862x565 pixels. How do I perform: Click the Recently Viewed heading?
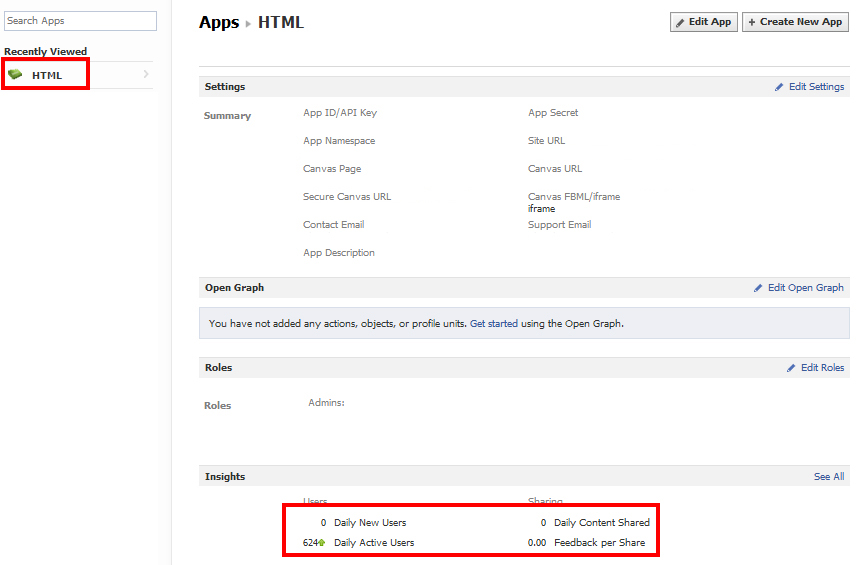point(46,52)
